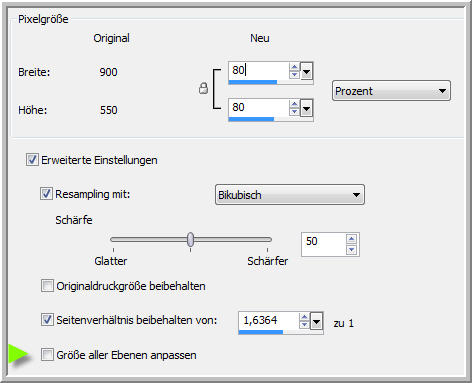
Task: Uncheck Erweiterte Einstellungen checkbox
Action: tap(32, 160)
